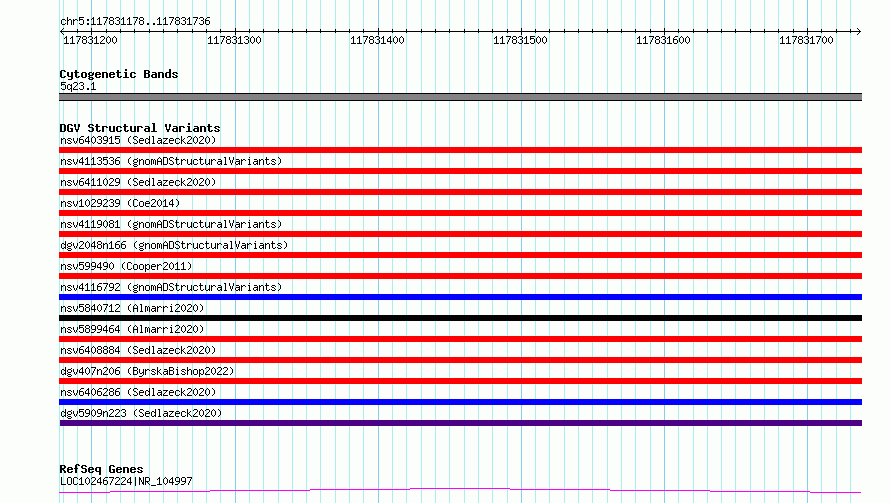Select the black bar under nsv5840712

[x=460, y=318]
